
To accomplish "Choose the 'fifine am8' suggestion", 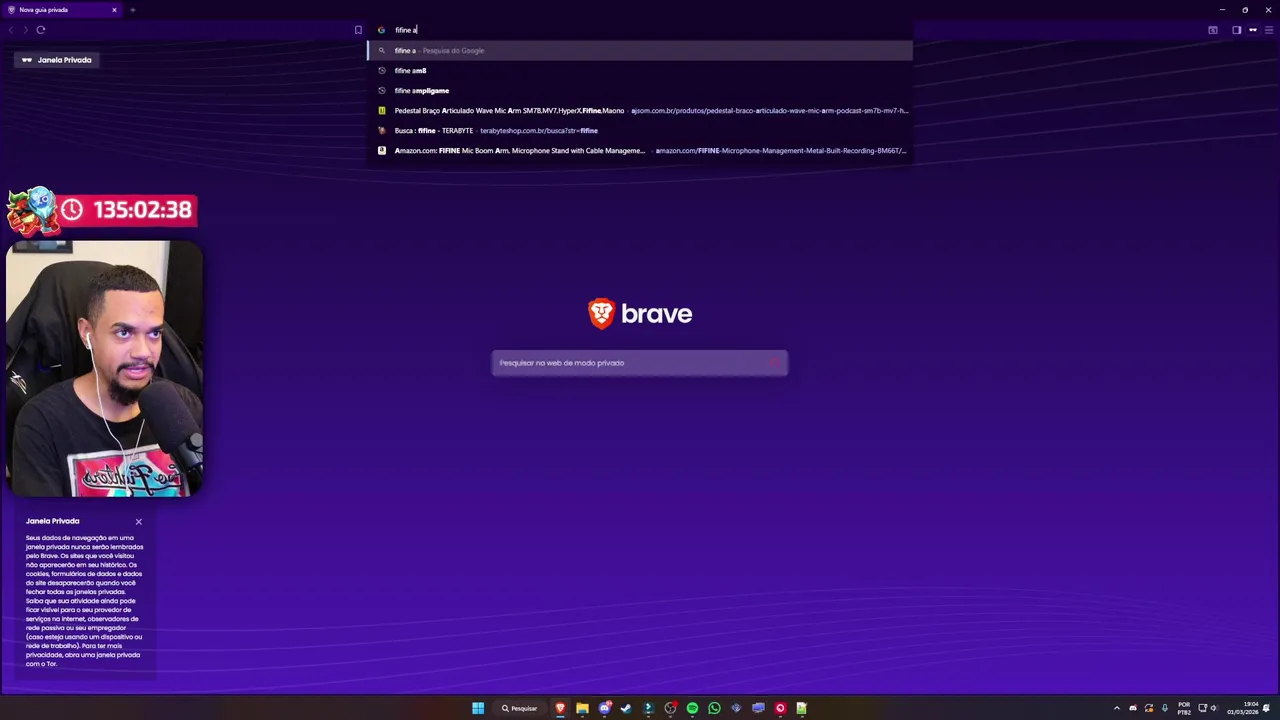I will click(640, 70).
